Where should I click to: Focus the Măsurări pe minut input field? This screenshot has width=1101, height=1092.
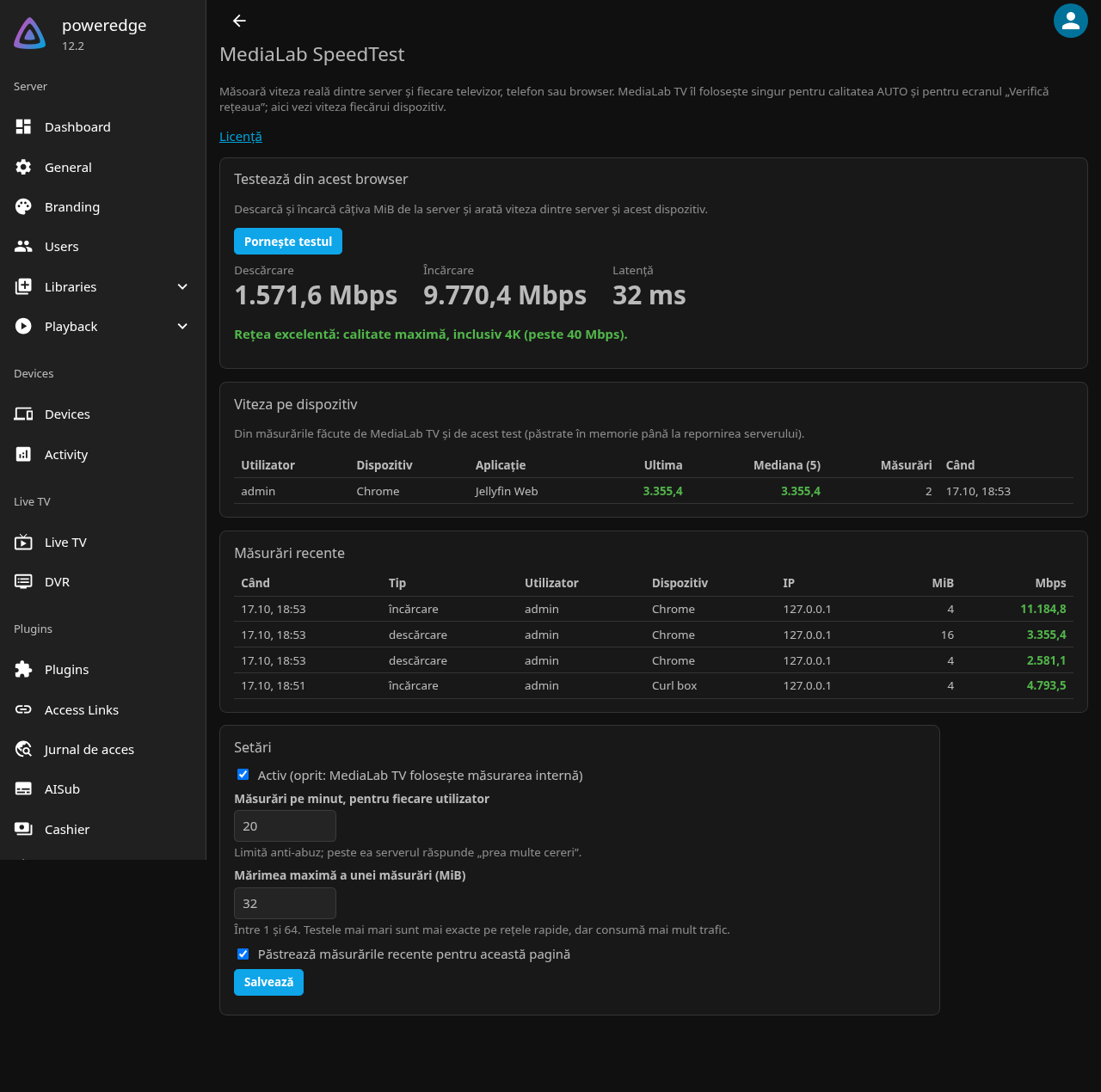[285, 826]
